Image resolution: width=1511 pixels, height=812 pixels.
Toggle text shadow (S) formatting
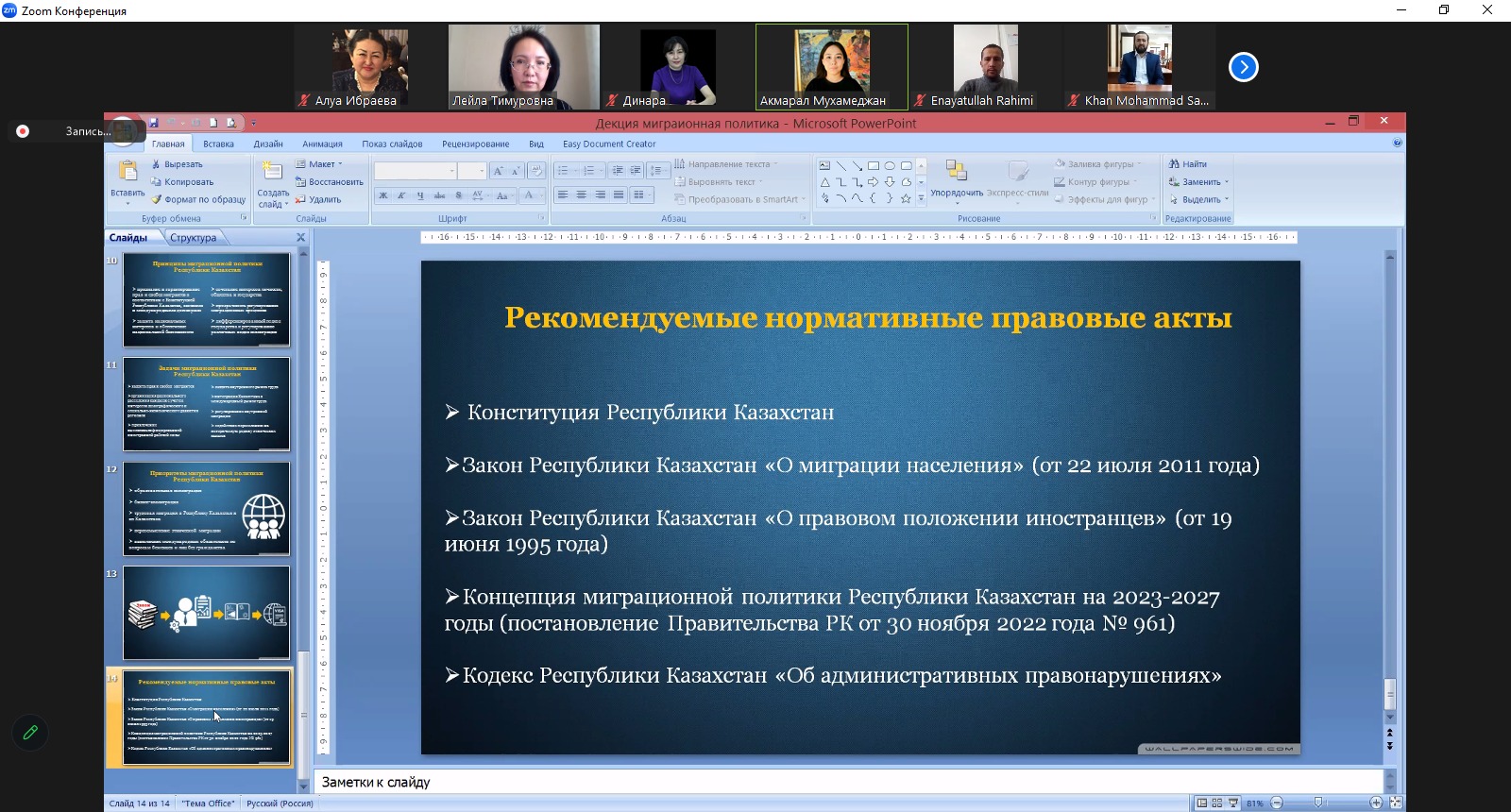459,195
